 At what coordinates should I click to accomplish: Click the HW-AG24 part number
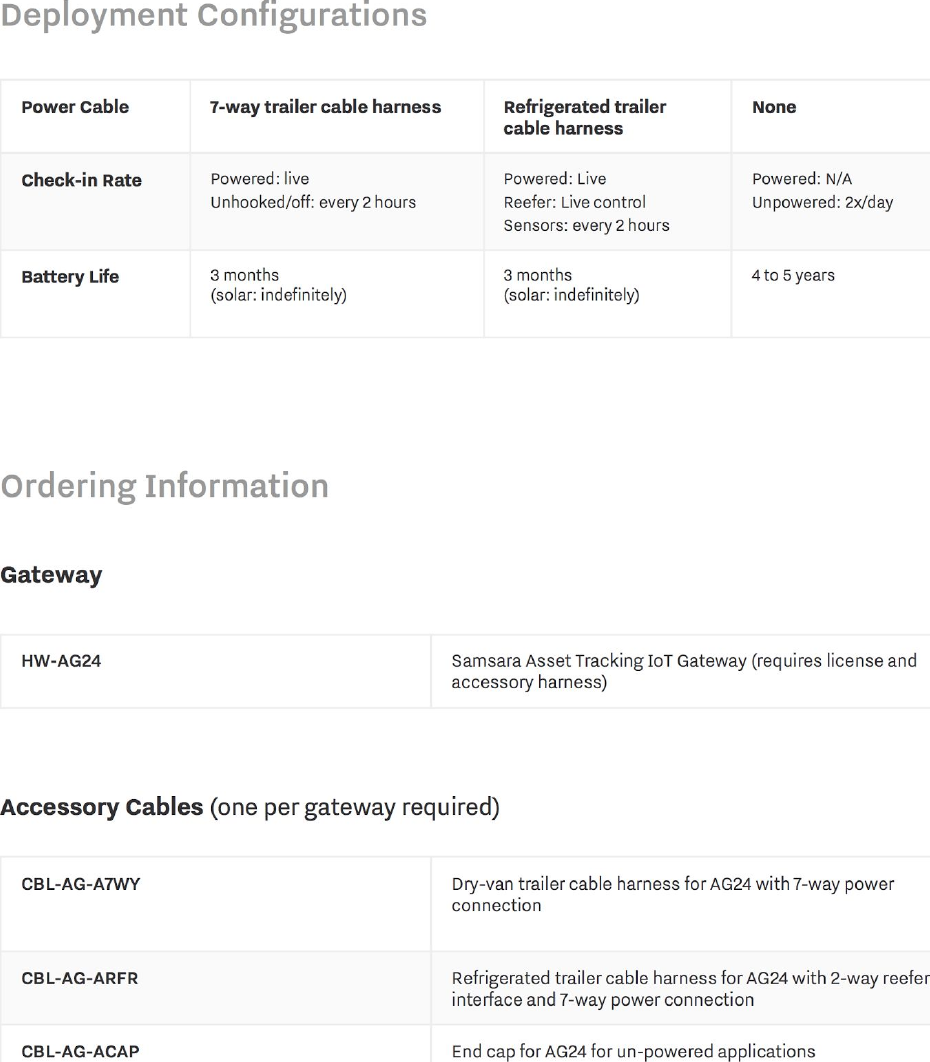(x=61, y=661)
